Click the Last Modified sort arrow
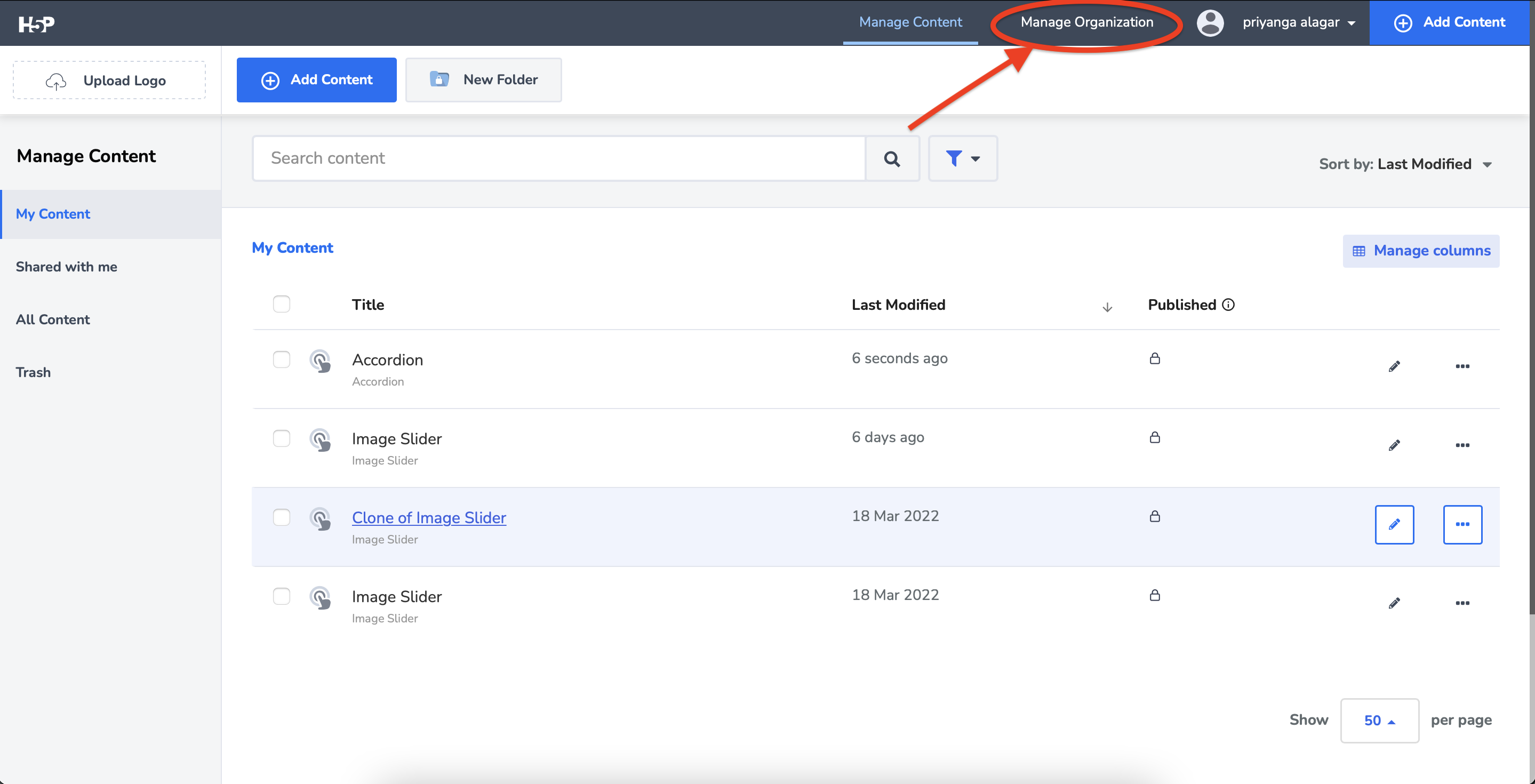1535x784 pixels. (x=1107, y=307)
